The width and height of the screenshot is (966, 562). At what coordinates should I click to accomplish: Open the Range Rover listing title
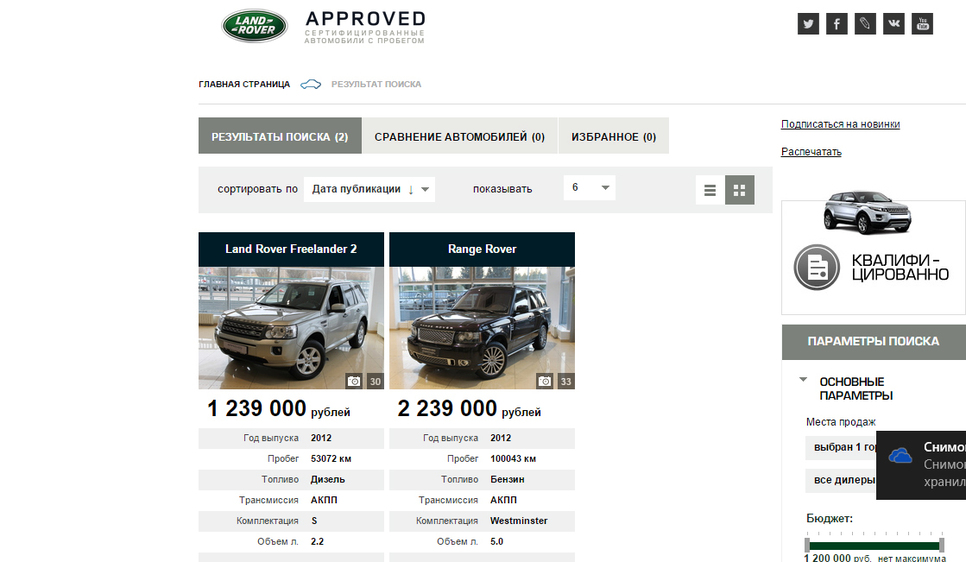coord(482,249)
